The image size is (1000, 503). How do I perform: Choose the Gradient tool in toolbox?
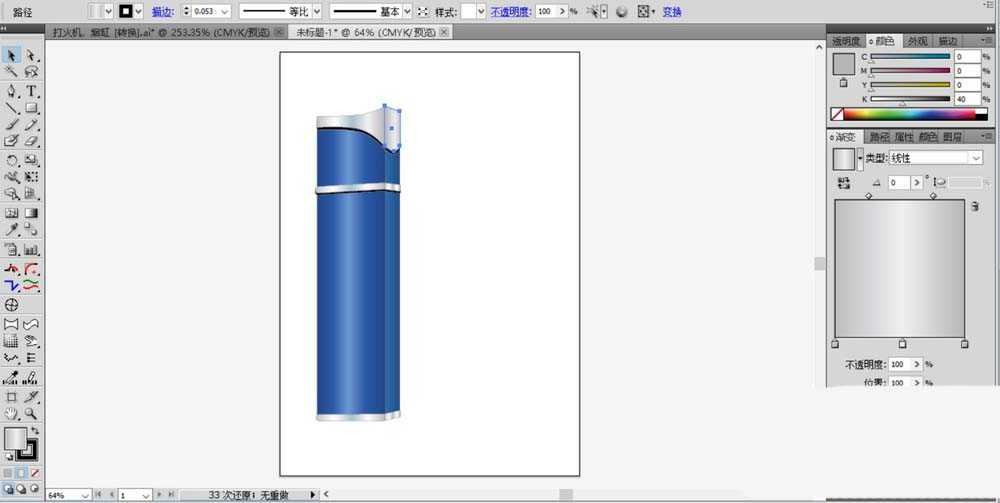31,213
